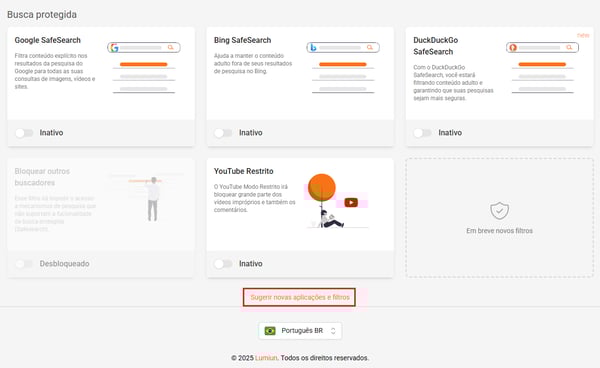Screen dimensions: 600x368
Task: Click Inativo label under Google SafeSearch
Action: click(x=51, y=133)
